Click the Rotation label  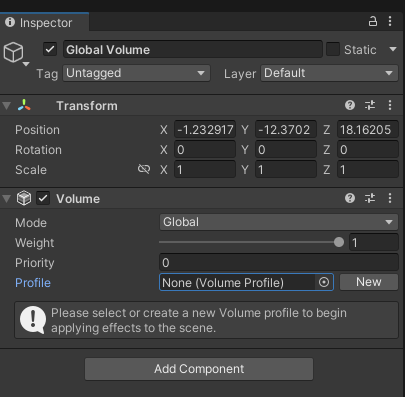pyautogui.click(x=38, y=150)
